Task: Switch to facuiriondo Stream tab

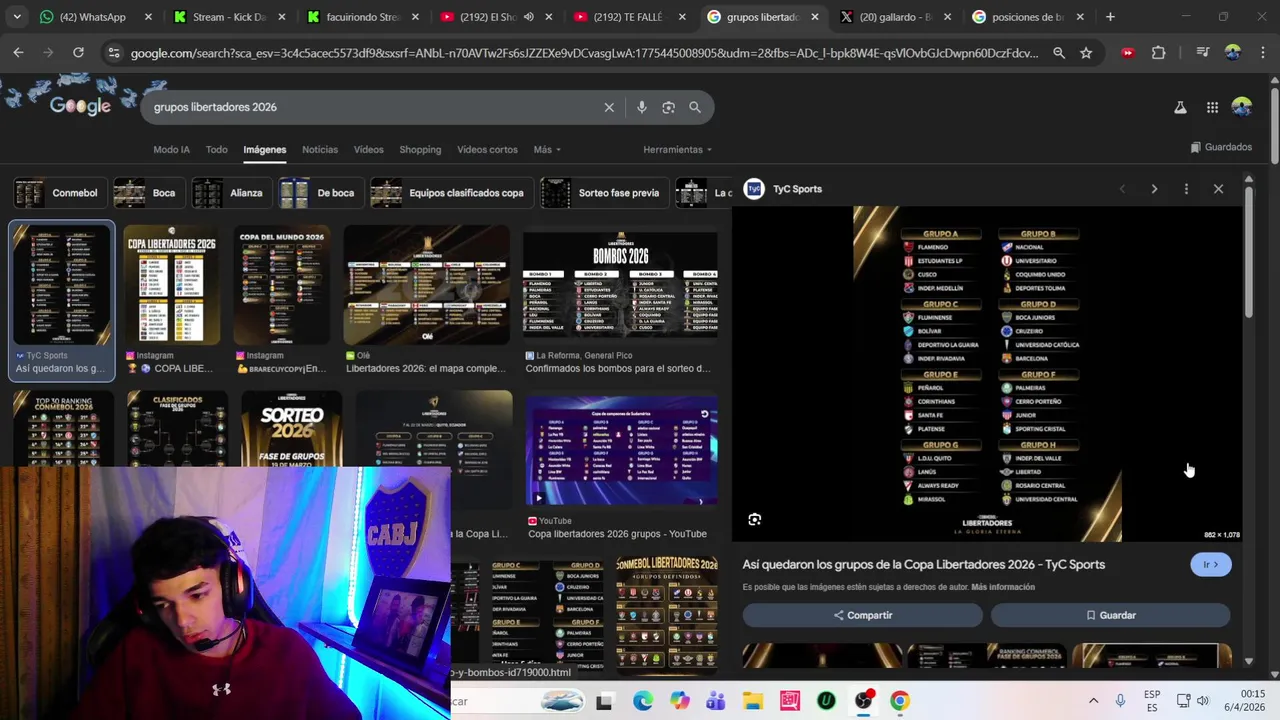Action: click(364, 17)
